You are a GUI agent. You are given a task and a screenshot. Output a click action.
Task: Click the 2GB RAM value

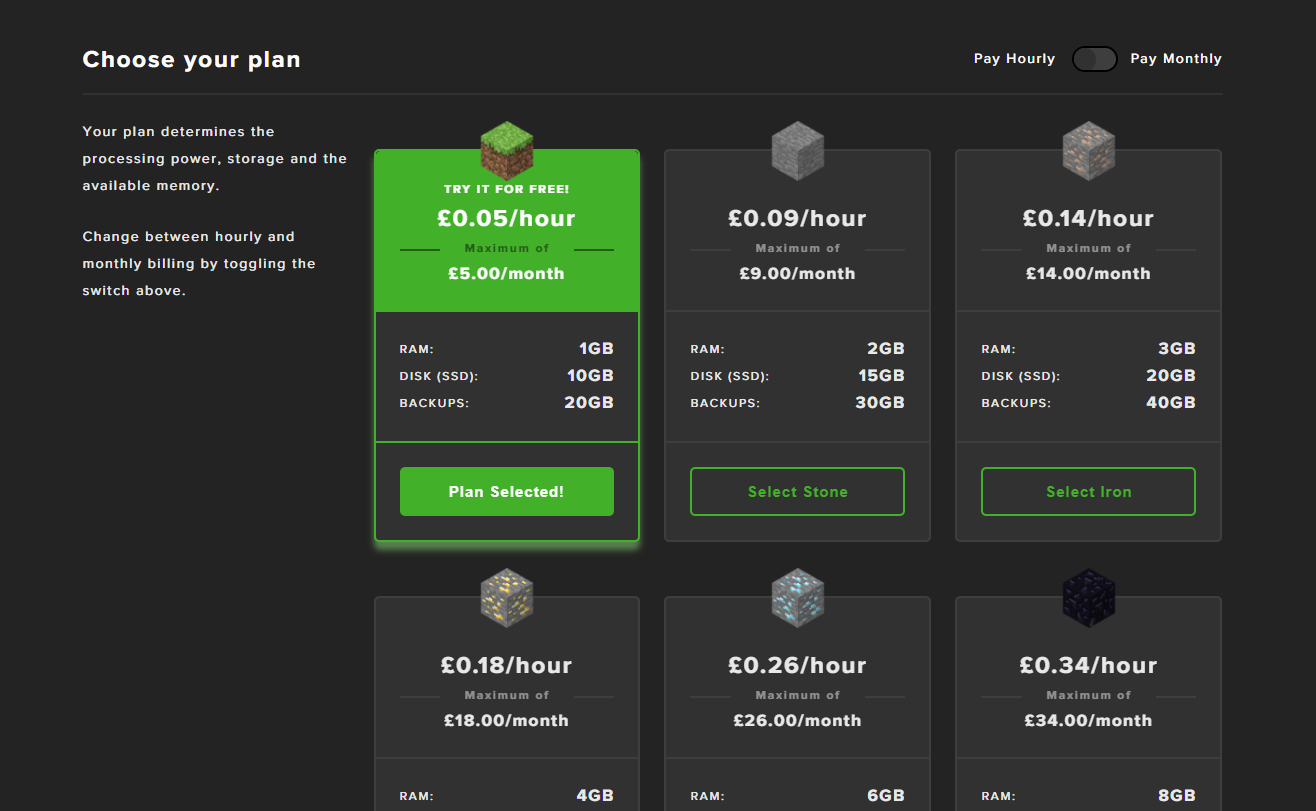pyautogui.click(x=886, y=349)
